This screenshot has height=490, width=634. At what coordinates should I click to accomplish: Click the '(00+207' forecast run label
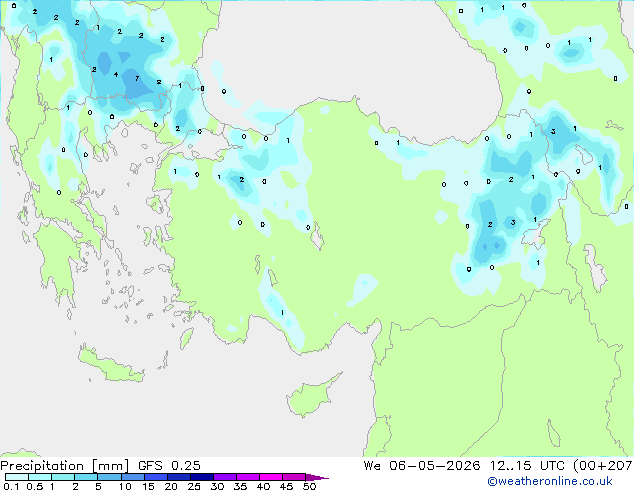click(x=602, y=466)
